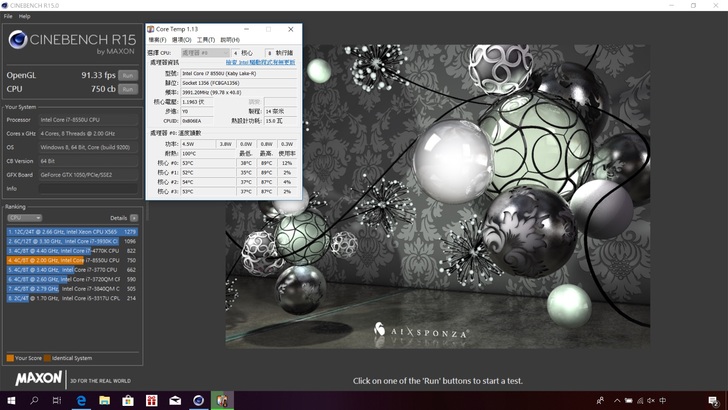Select the Intel Xeon X5650 ranking entry

coord(70,231)
